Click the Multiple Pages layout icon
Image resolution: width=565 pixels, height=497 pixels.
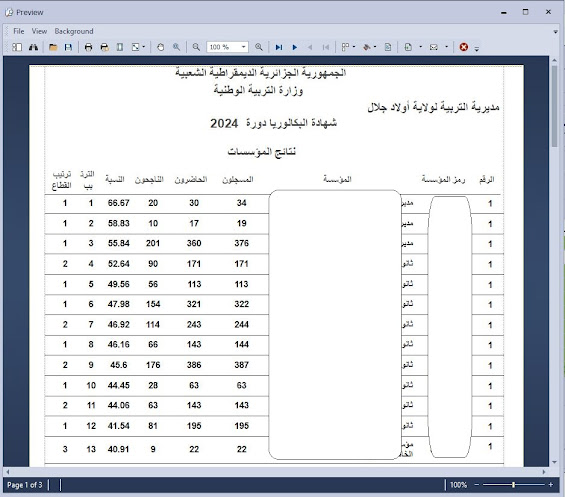pos(345,47)
